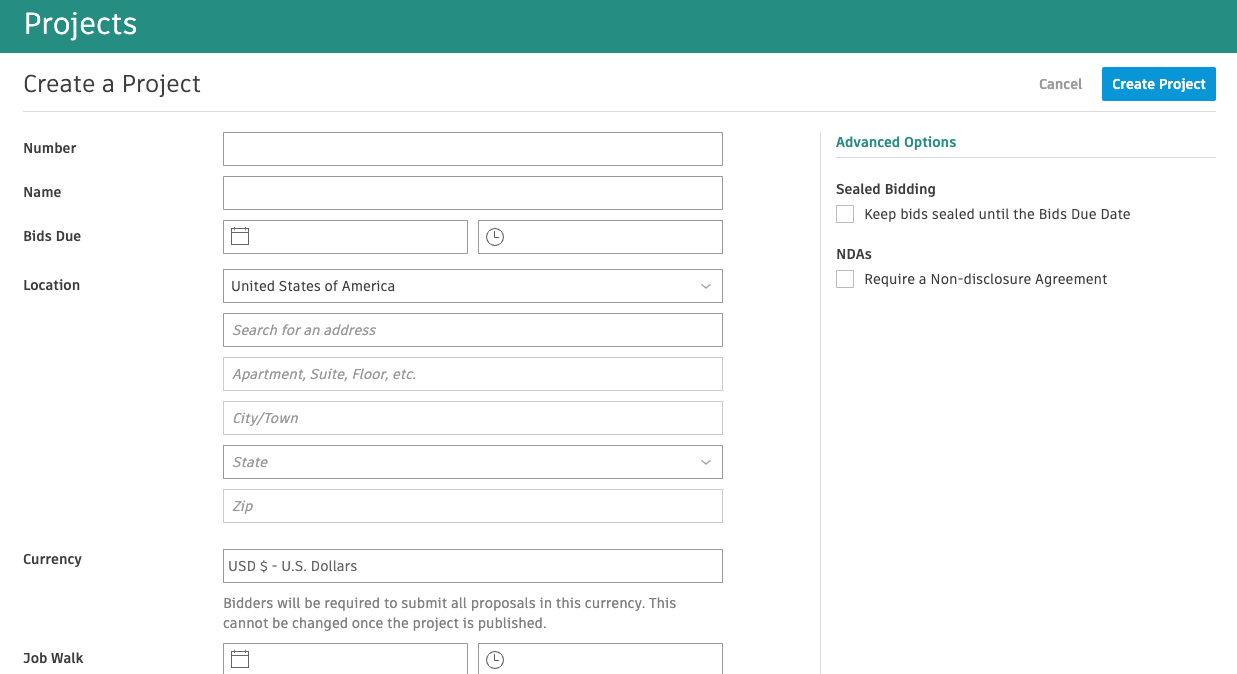Viewport: 1237px width, 674px height.
Task: Click the Projects header title
Action: [80, 25]
